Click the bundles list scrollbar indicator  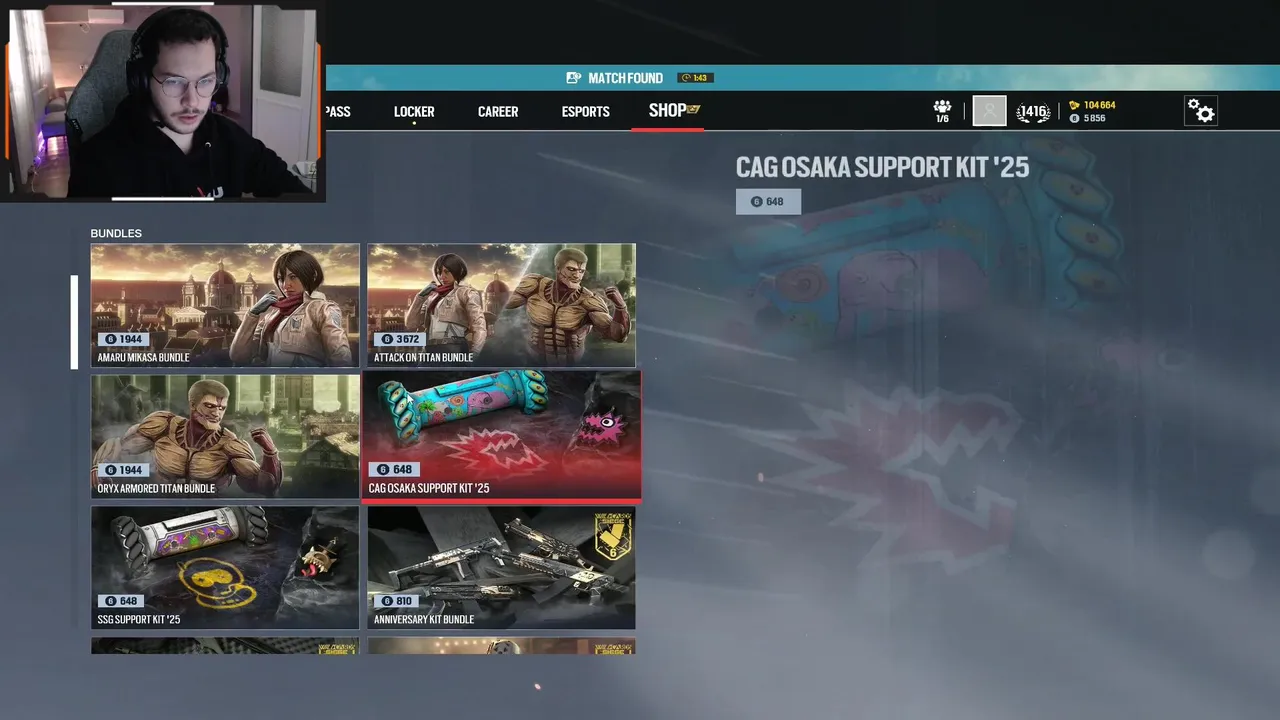pos(74,322)
